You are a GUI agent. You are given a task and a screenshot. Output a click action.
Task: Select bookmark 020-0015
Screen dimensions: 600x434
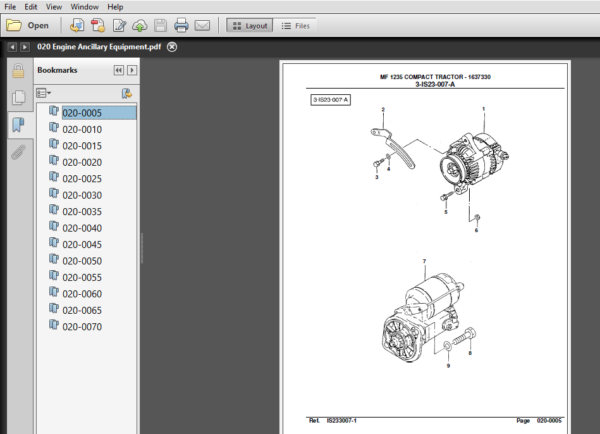point(82,146)
